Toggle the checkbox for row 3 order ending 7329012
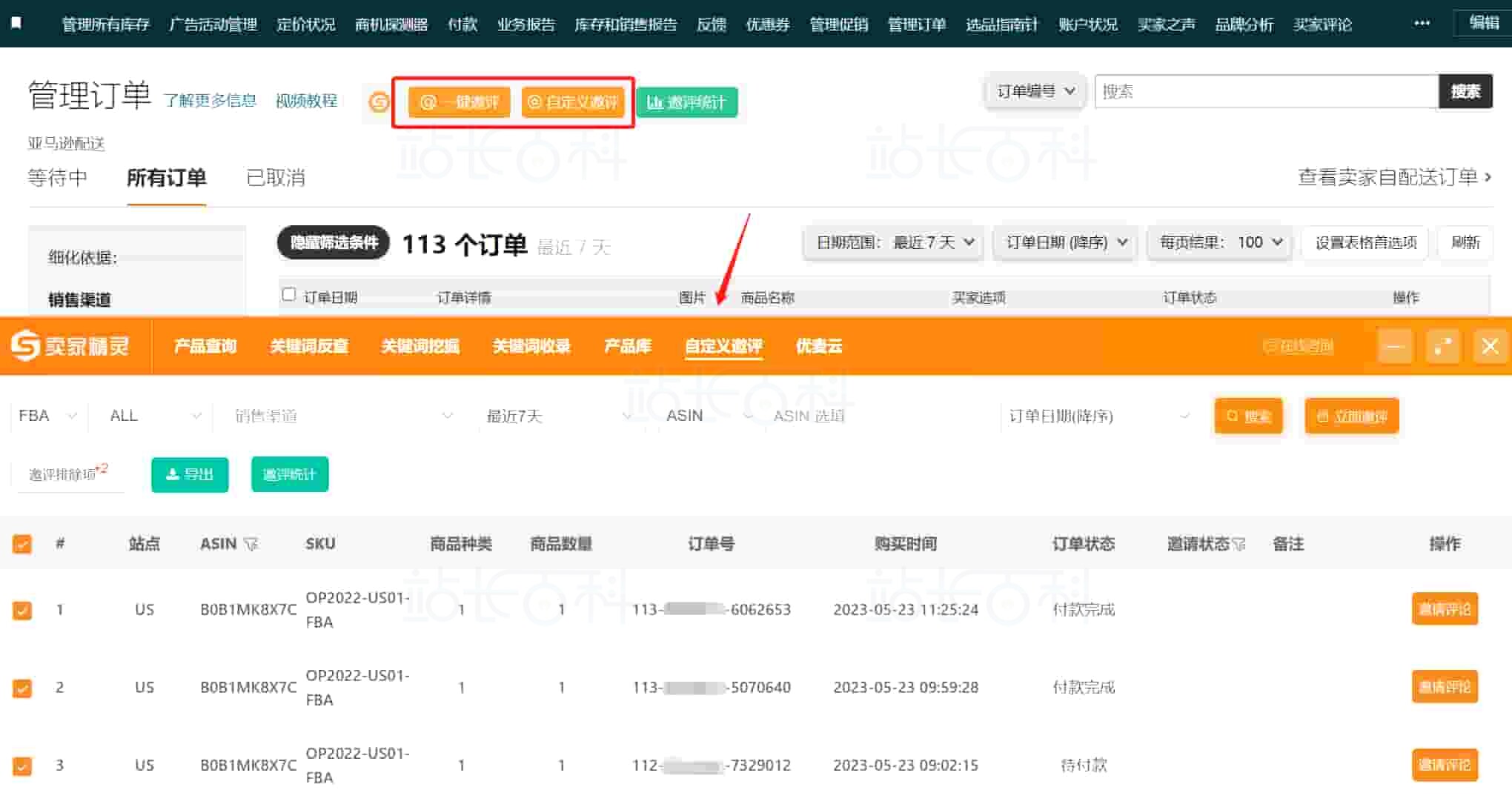 22,765
